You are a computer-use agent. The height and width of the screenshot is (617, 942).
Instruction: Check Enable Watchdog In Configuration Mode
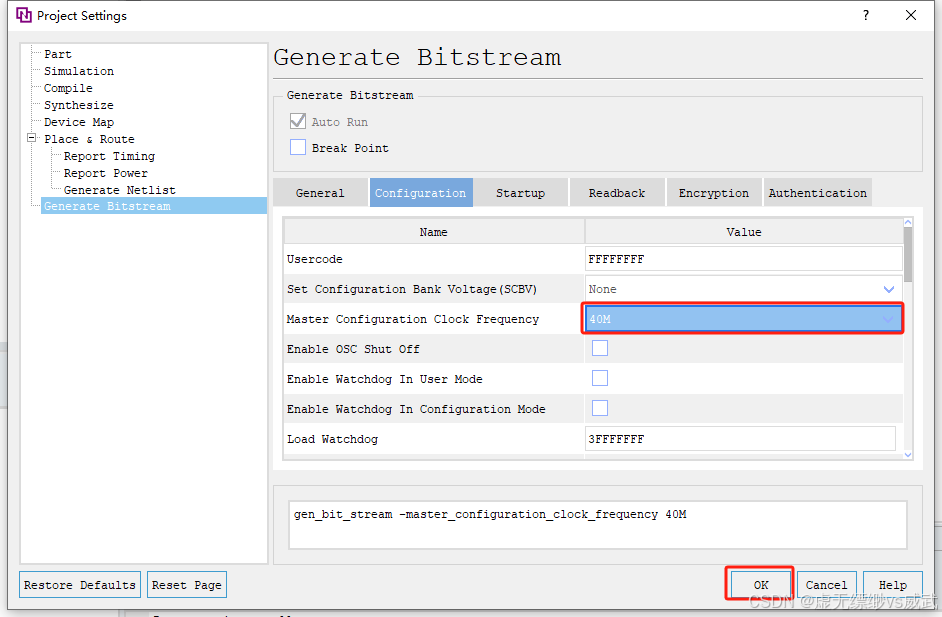(600, 409)
